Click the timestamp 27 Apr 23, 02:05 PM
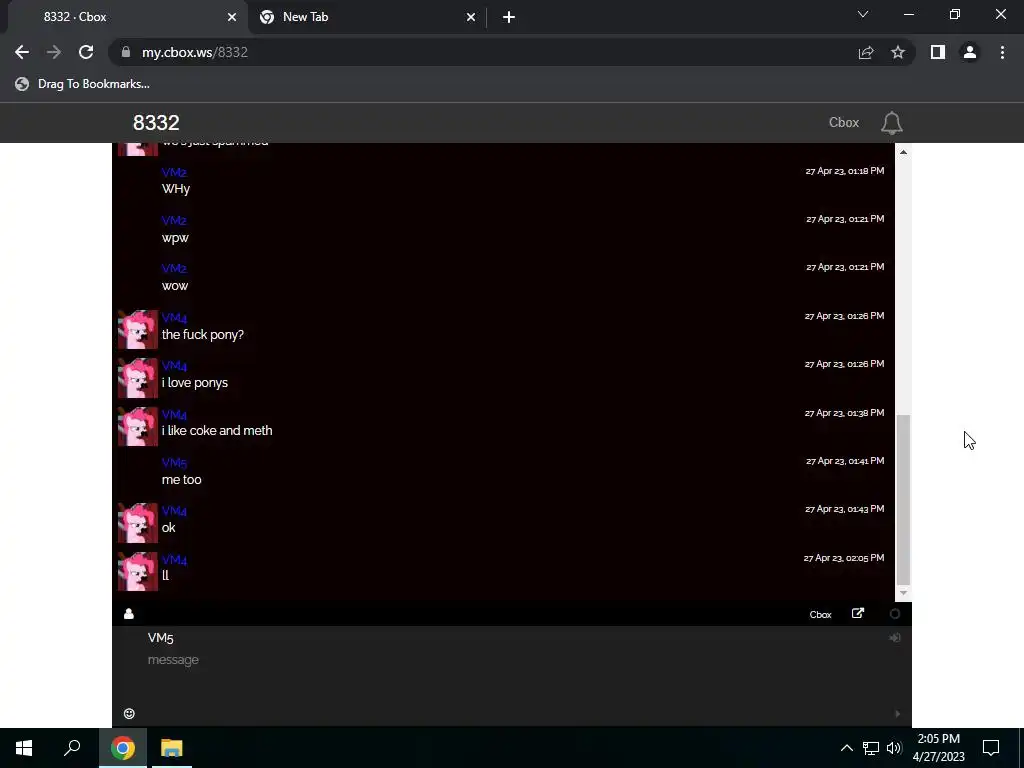1024x768 pixels. point(844,558)
